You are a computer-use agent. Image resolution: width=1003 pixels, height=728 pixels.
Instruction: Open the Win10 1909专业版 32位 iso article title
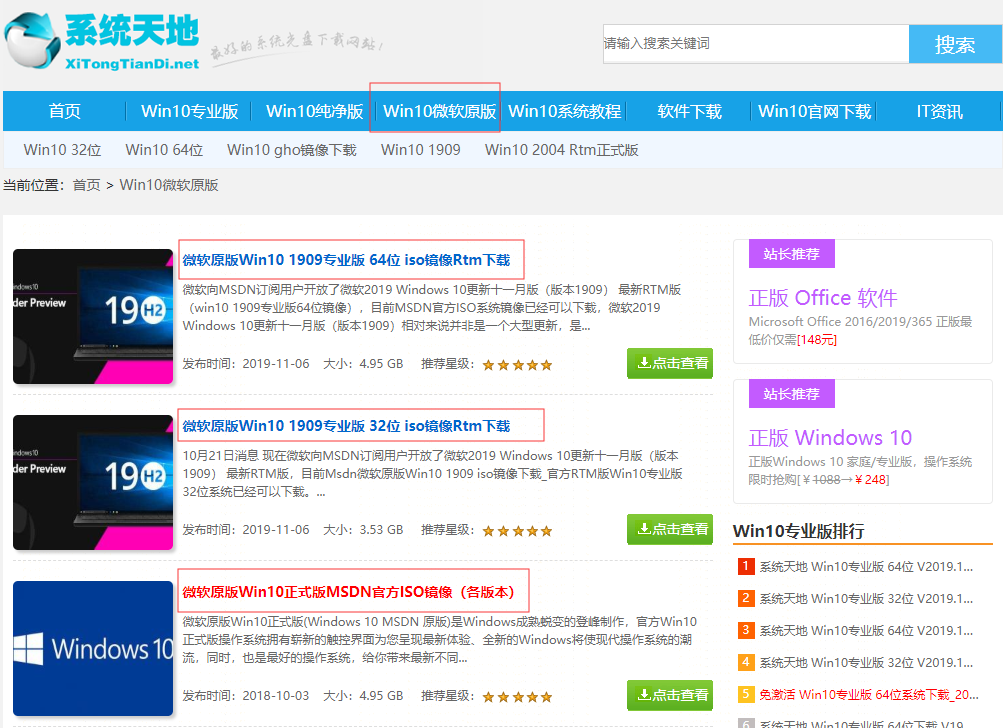tap(346, 426)
